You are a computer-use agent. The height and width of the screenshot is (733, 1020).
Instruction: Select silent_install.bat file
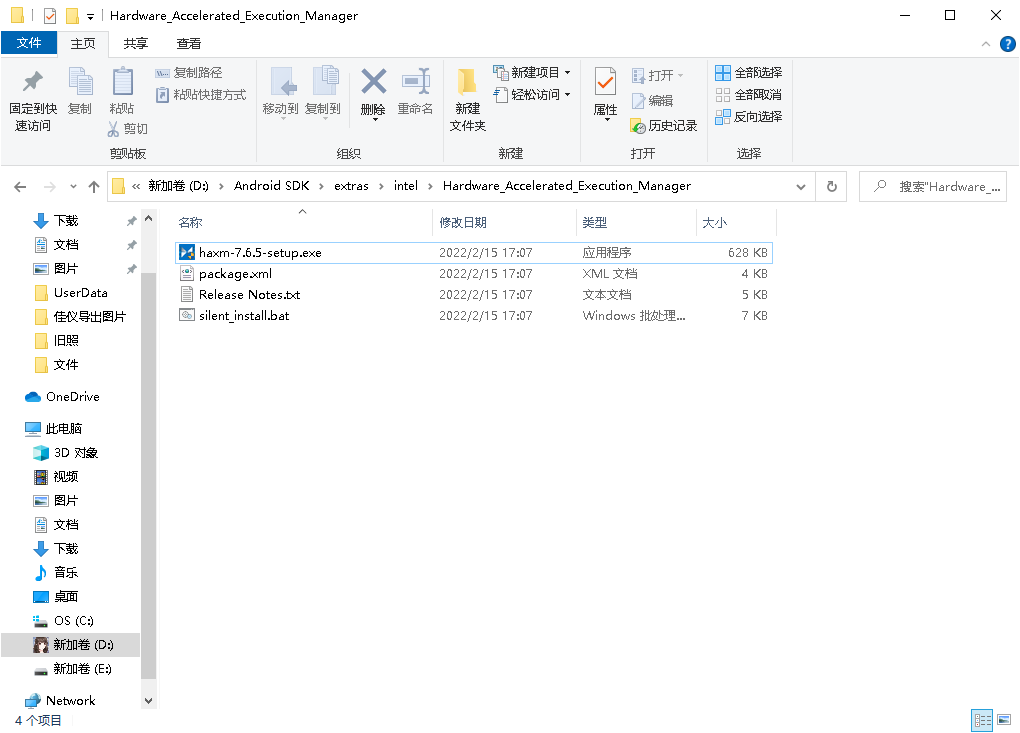[x=474, y=315]
